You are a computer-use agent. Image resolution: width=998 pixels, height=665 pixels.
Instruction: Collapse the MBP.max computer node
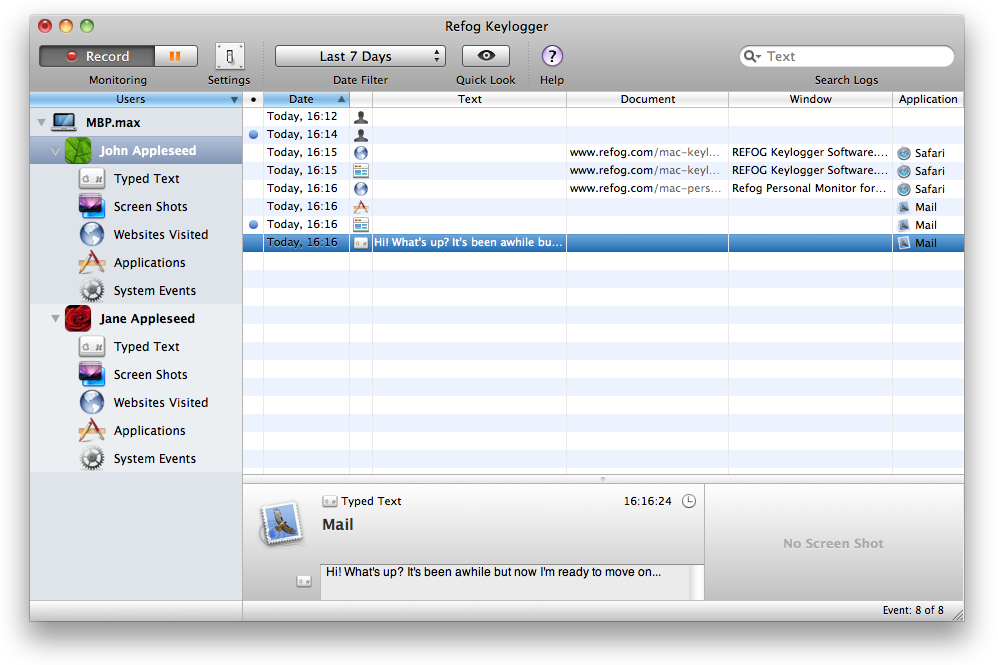point(41,122)
